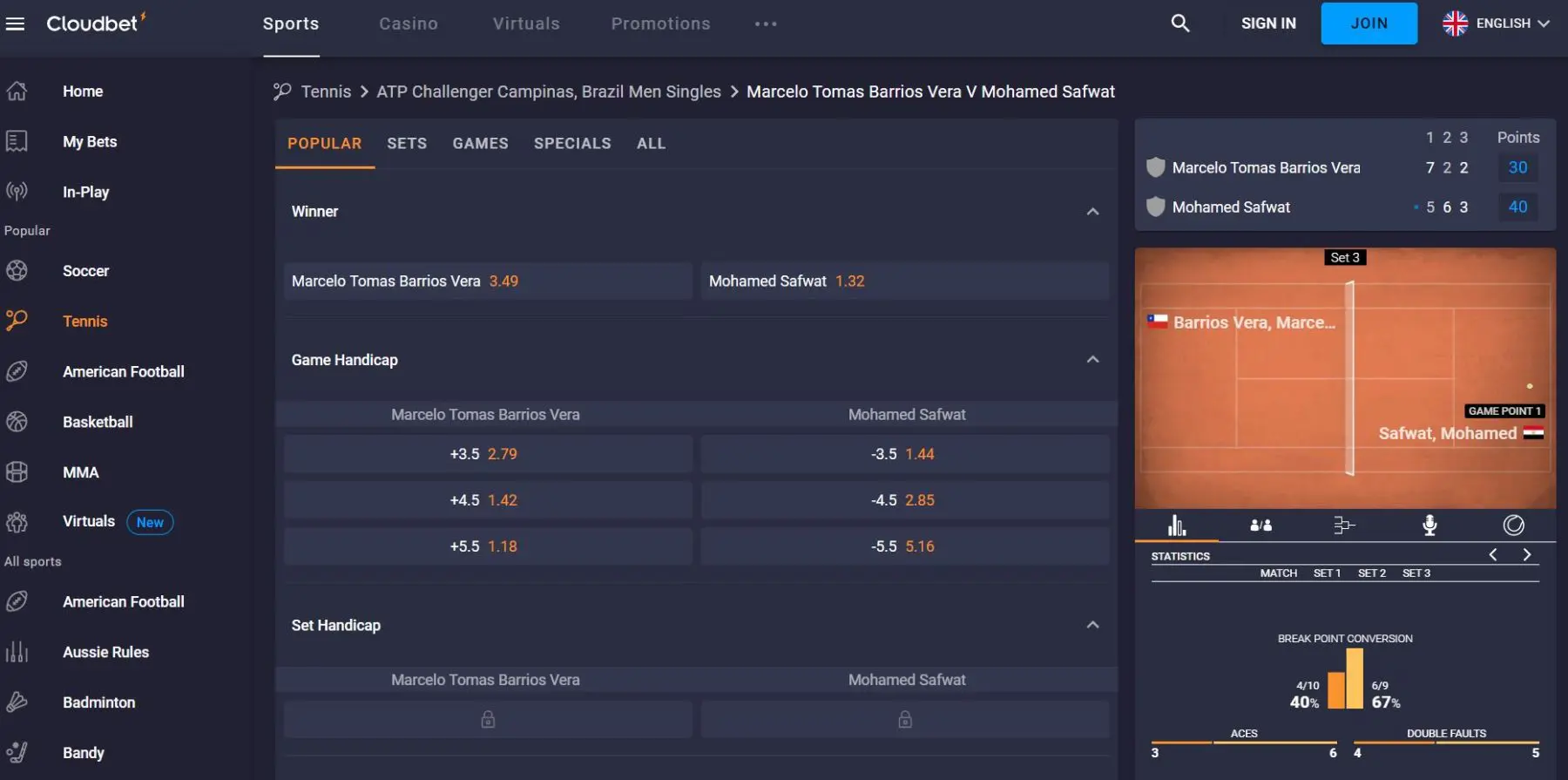Select the Popular markets tab
1568x780 pixels.
(324, 143)
